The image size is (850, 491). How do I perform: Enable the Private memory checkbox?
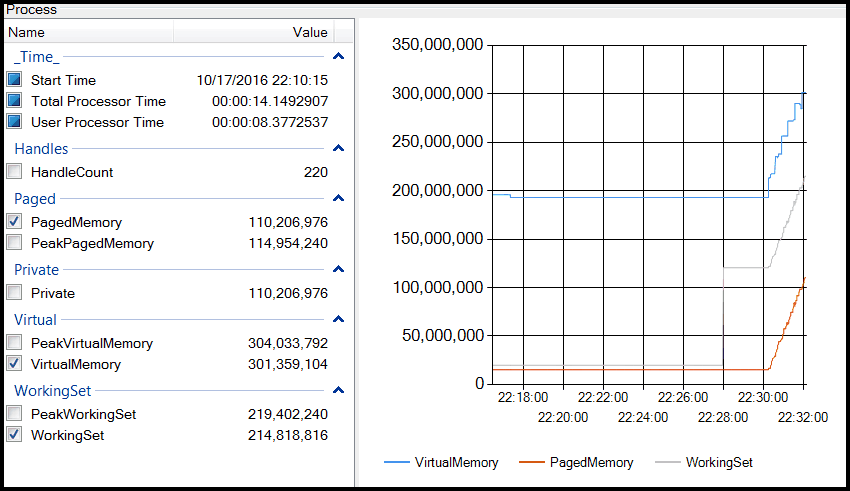pos(14,293)
